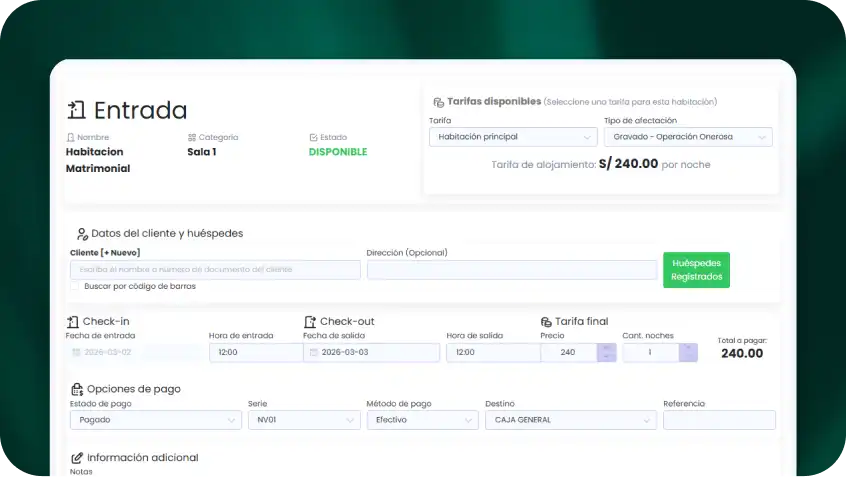The image size is (846, 477).
Task: Click the Hora de entrada field
Action: (x=256, y=352)
